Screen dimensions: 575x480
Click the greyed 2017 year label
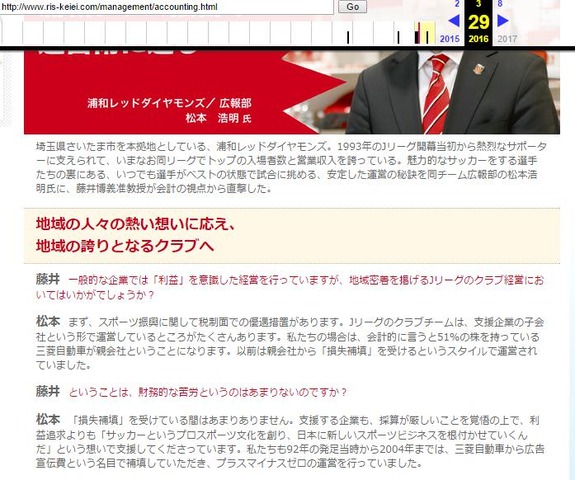tap(507, 39)
